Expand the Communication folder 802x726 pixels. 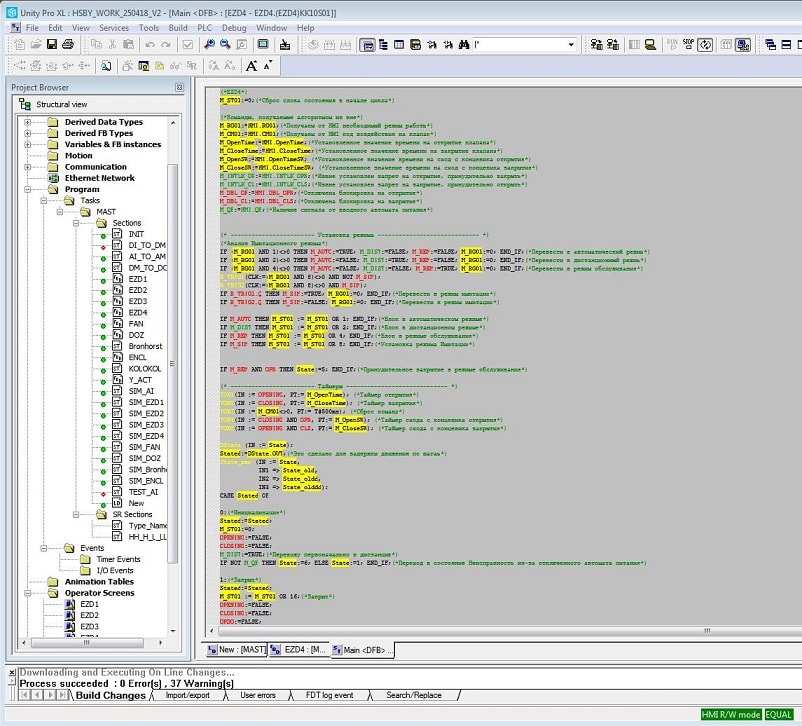click(28, 167)
